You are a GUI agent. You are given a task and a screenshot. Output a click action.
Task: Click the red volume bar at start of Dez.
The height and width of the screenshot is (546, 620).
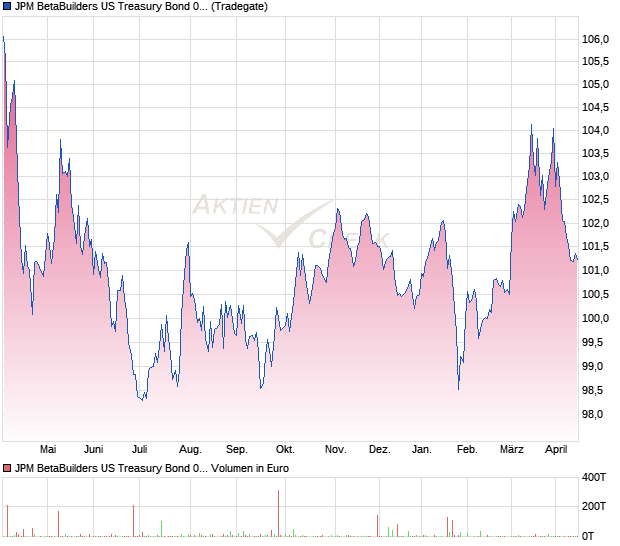(x=377, y=526)
